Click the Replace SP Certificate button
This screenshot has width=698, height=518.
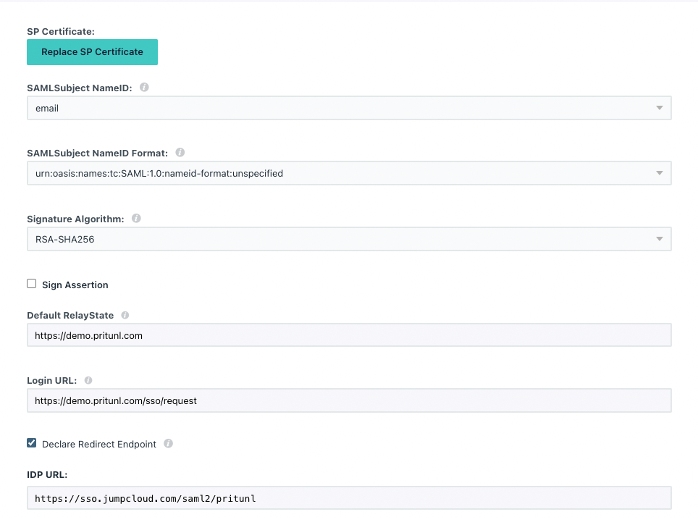pyautogui.click(x=92, y=52)
